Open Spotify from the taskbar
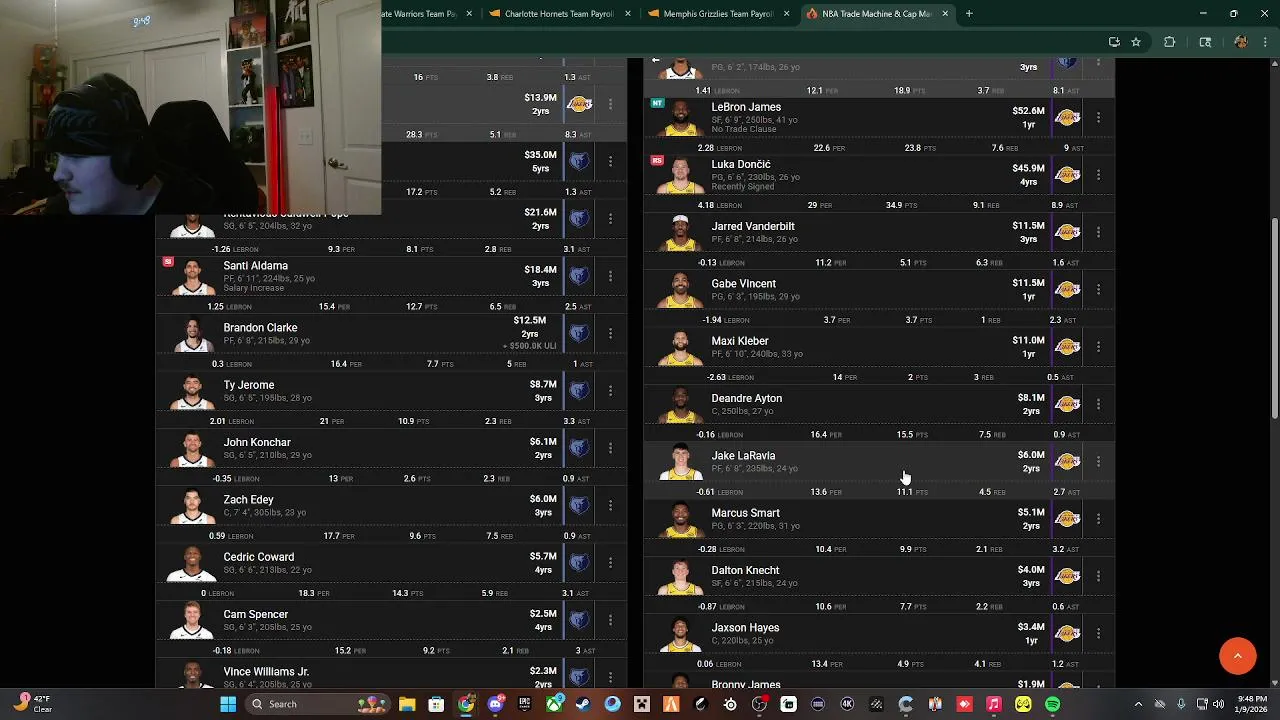Viewport: 1280px width, 720px height. click(1053, 704)
